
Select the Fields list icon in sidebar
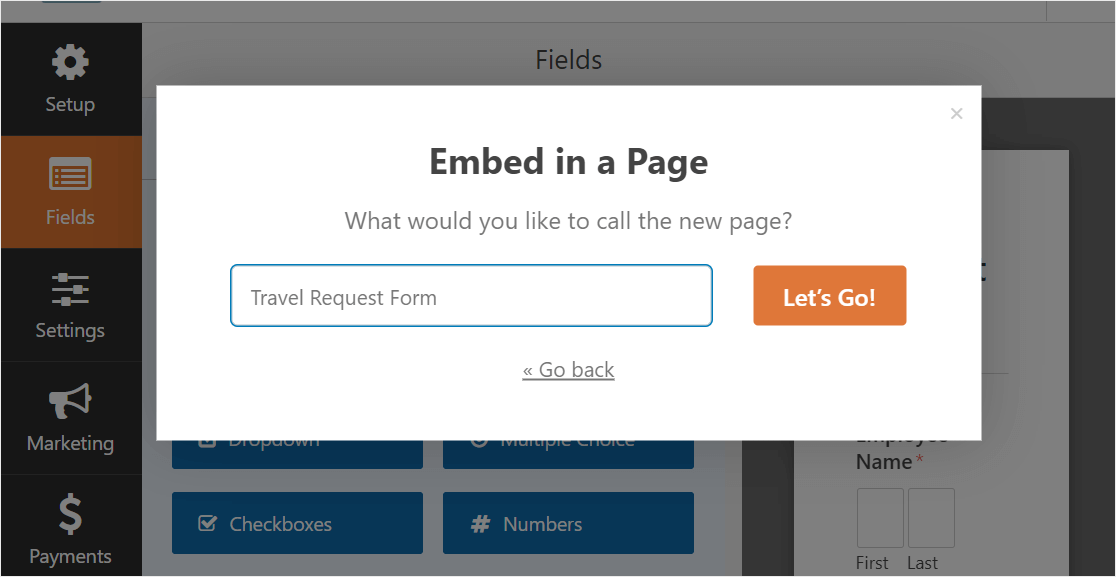click(70, 174)
